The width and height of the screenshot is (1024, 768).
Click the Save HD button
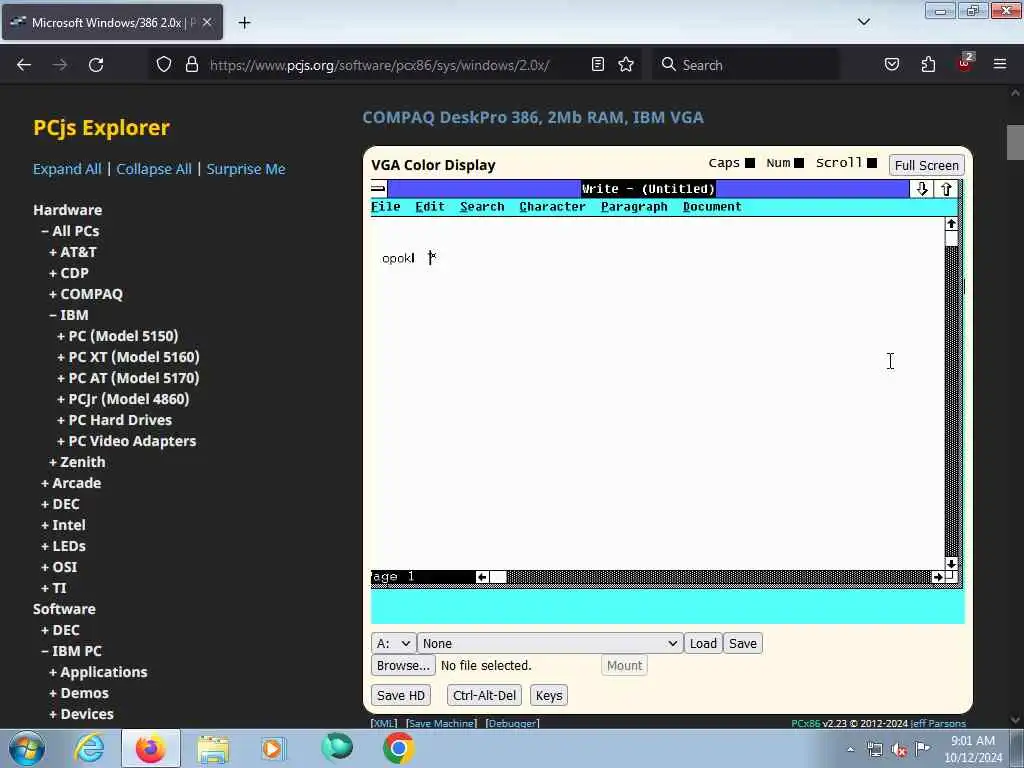point(400,696)
